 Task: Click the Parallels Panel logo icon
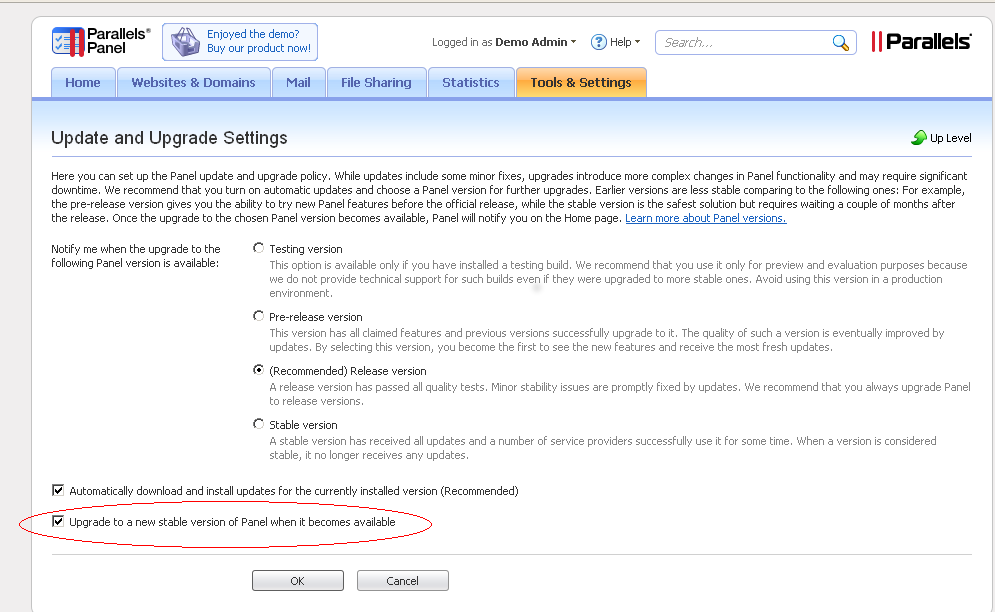tap(68, 42)
